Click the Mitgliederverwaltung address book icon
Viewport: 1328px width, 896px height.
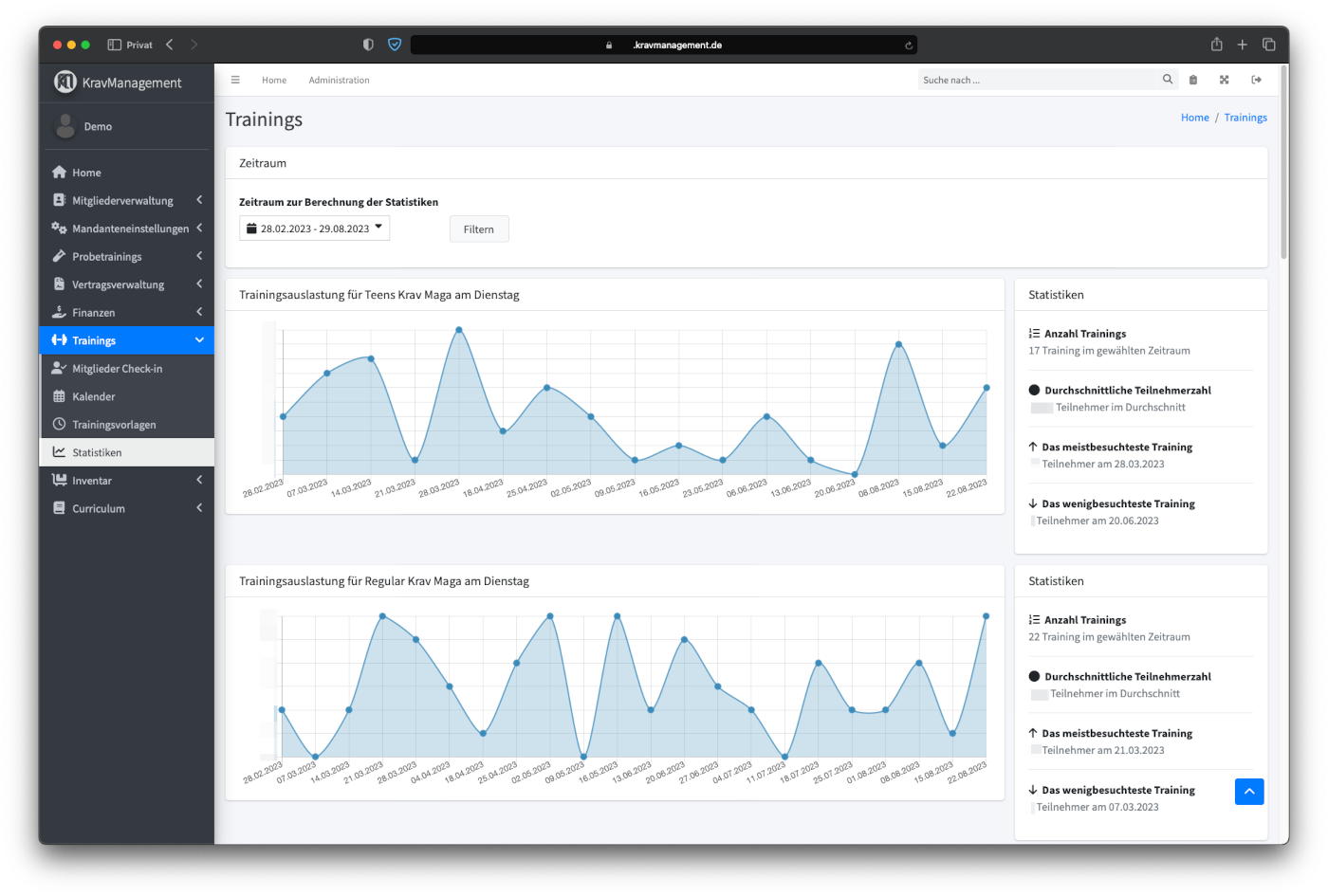coord(59,200)
